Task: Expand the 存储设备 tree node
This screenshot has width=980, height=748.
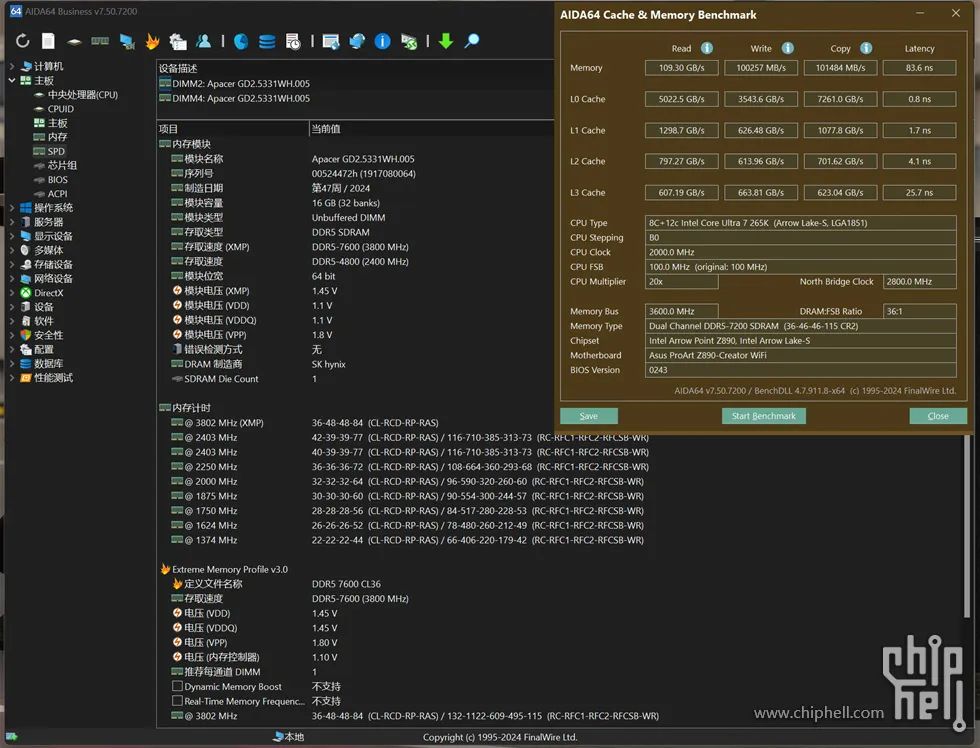Action: pos(12,264)
